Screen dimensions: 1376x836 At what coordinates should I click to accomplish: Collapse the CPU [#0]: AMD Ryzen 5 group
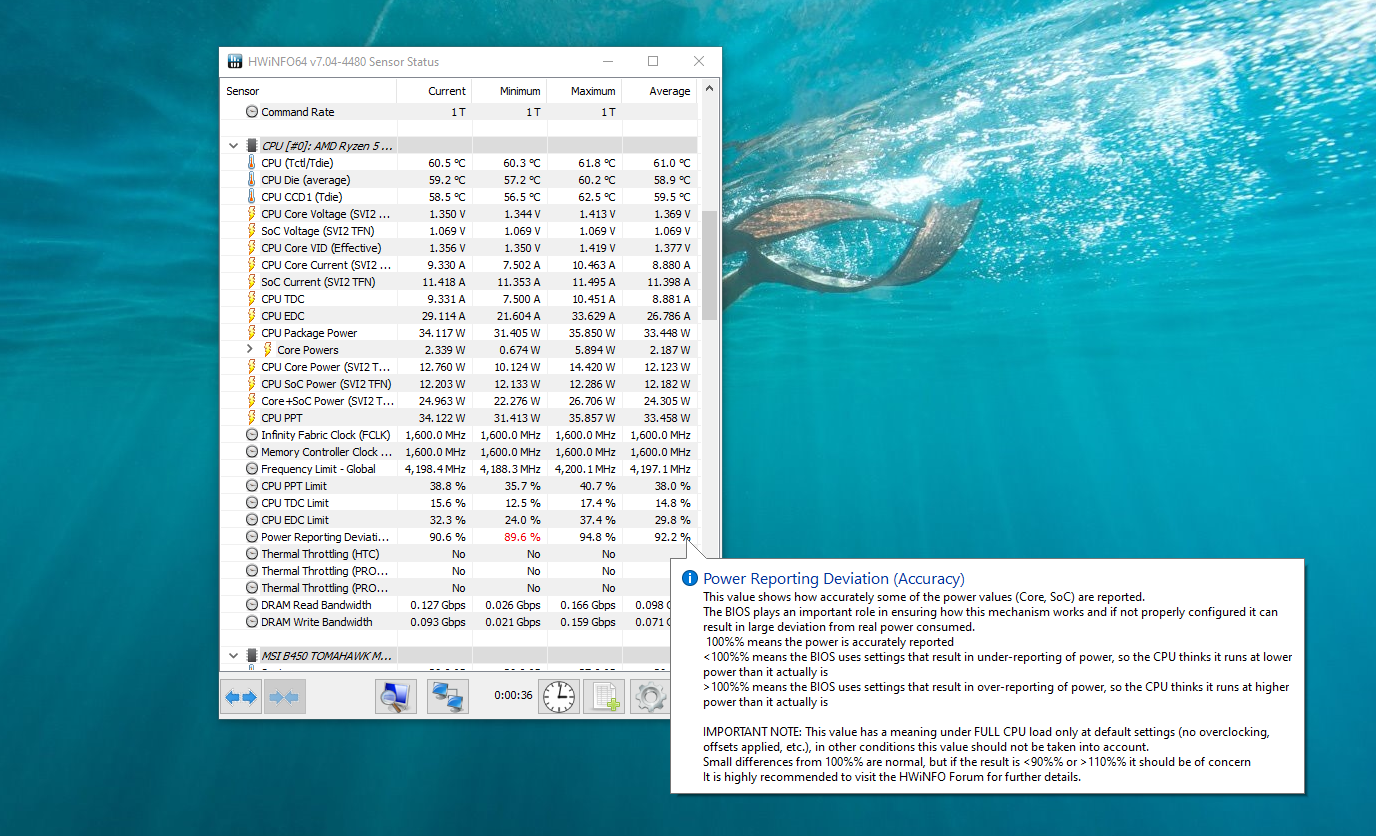click(233, 146)
